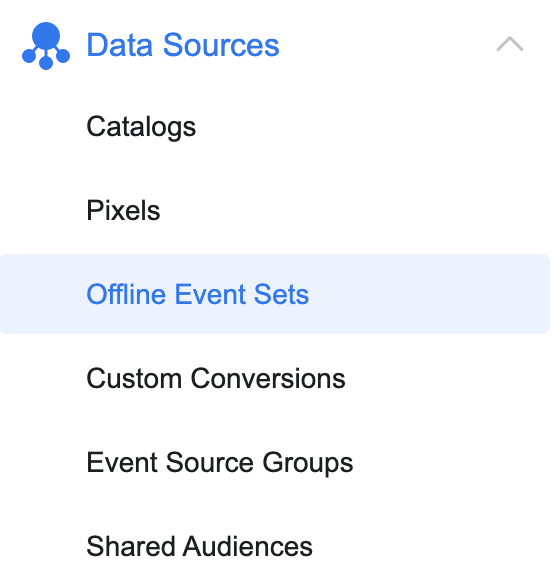Go to Pixels under Data Sources
Image resolution: width=554 pixels, height=584 pixels.
[x=123, y=210]
